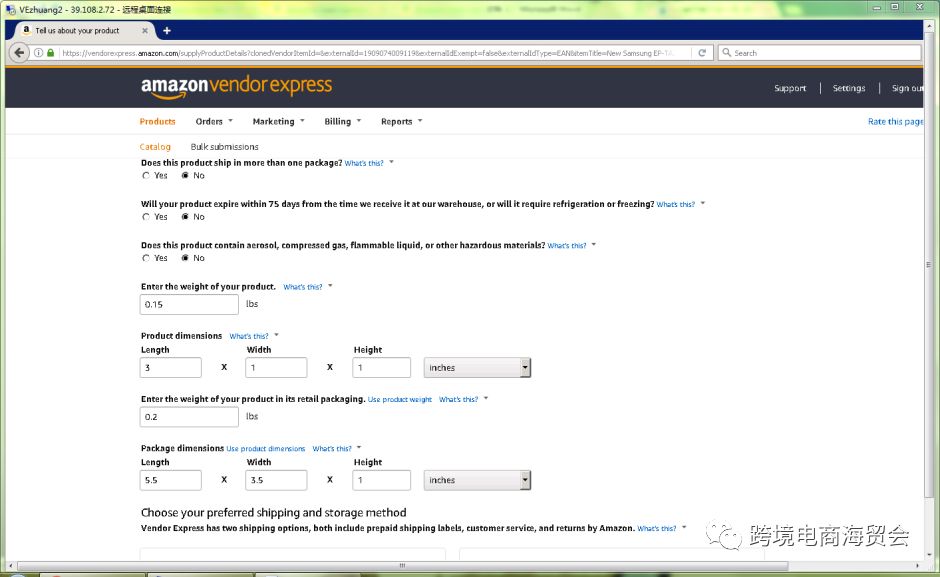This screenshot has height=577, width=940.
Task: Open package dimensions unit dropdown
Action: (x=477, y=480)
